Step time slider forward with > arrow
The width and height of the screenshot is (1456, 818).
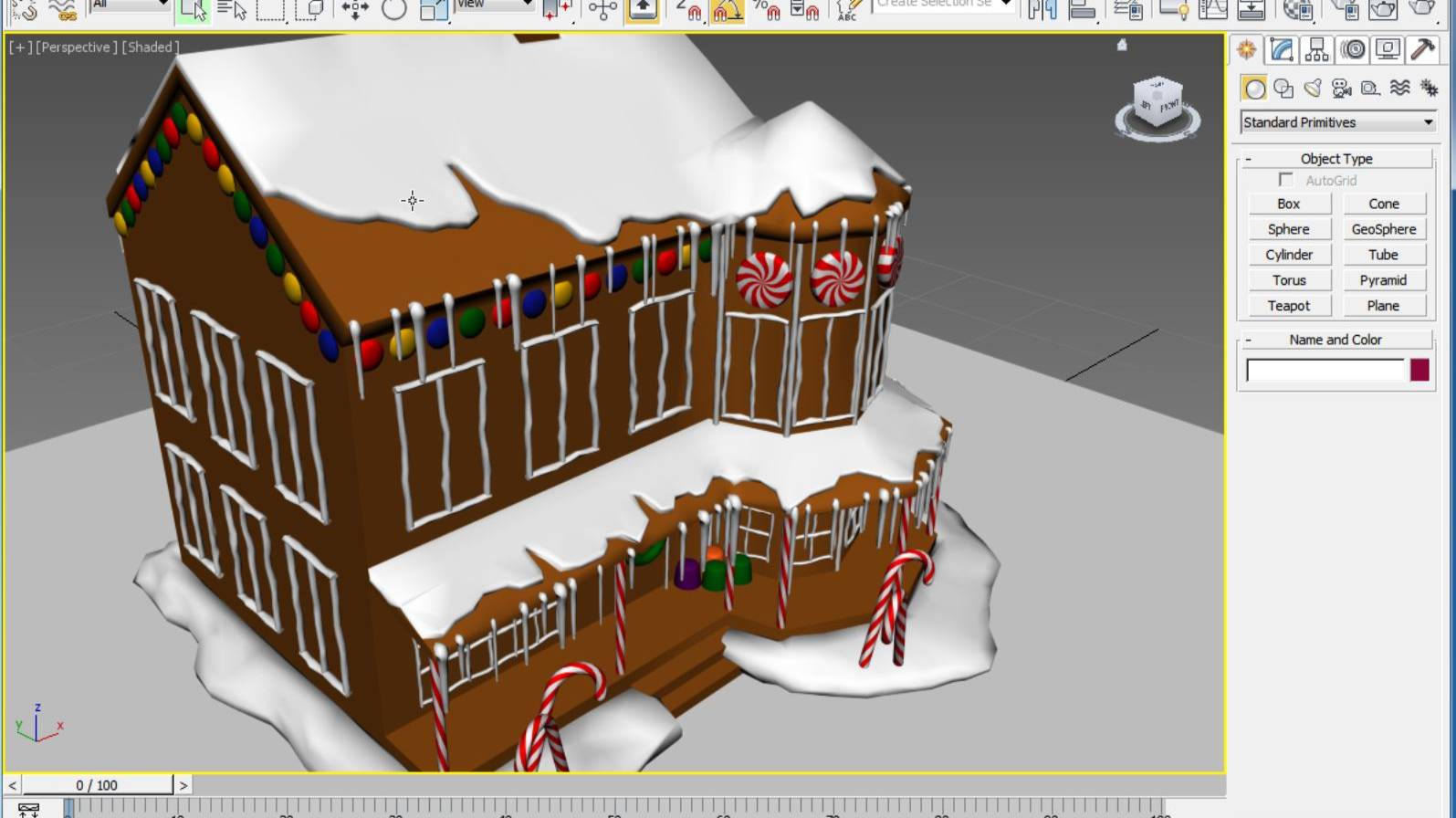click(x=183, y=785)
